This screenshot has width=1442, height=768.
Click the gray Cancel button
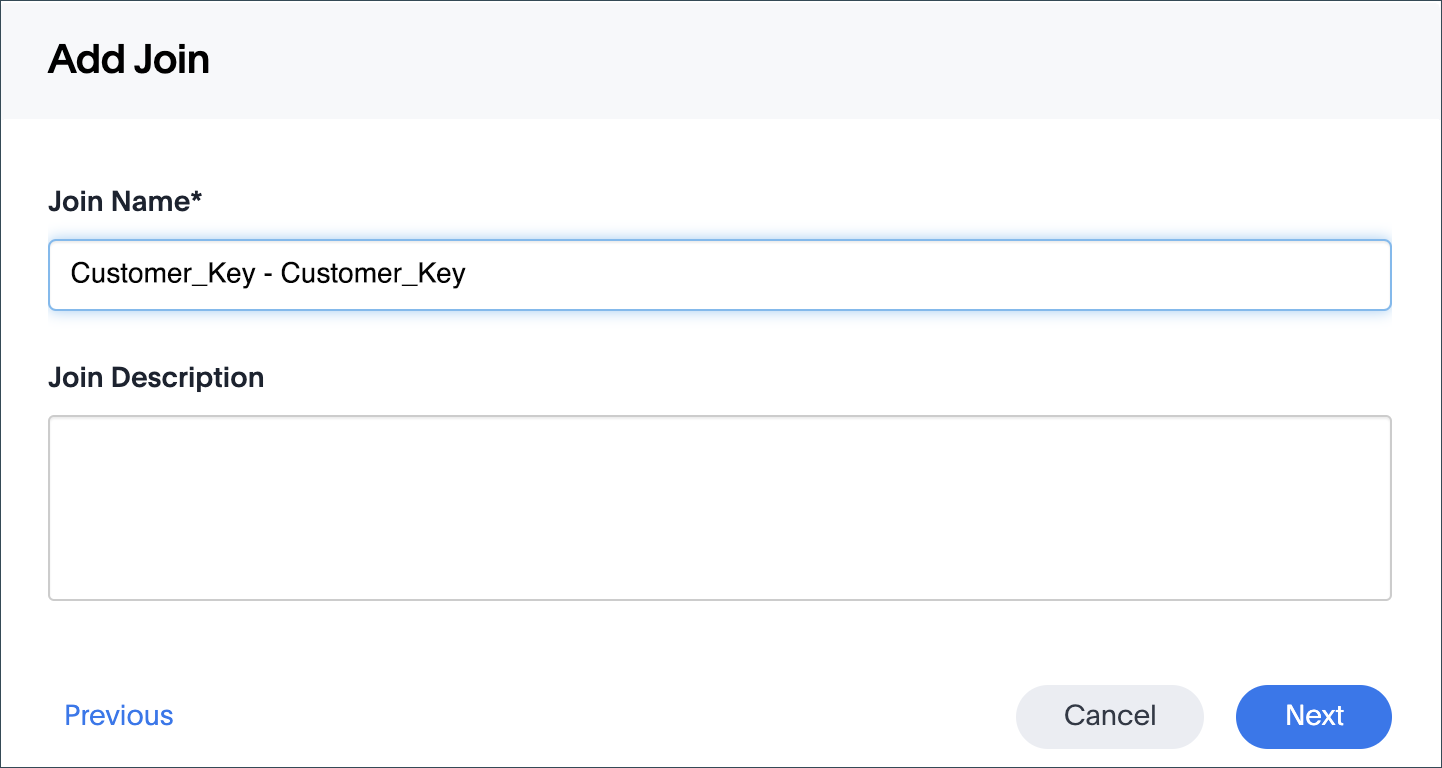1109,716
